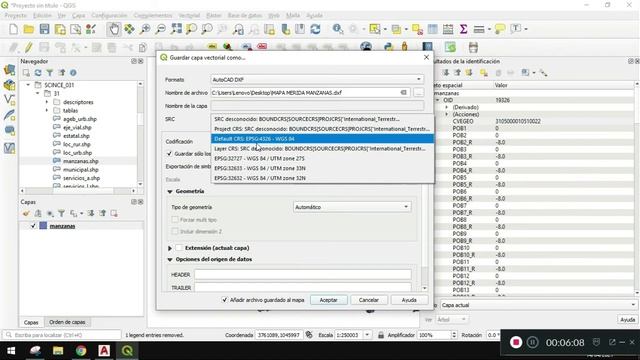Enable map tips speech bubble icon

(x=500, y=29)
